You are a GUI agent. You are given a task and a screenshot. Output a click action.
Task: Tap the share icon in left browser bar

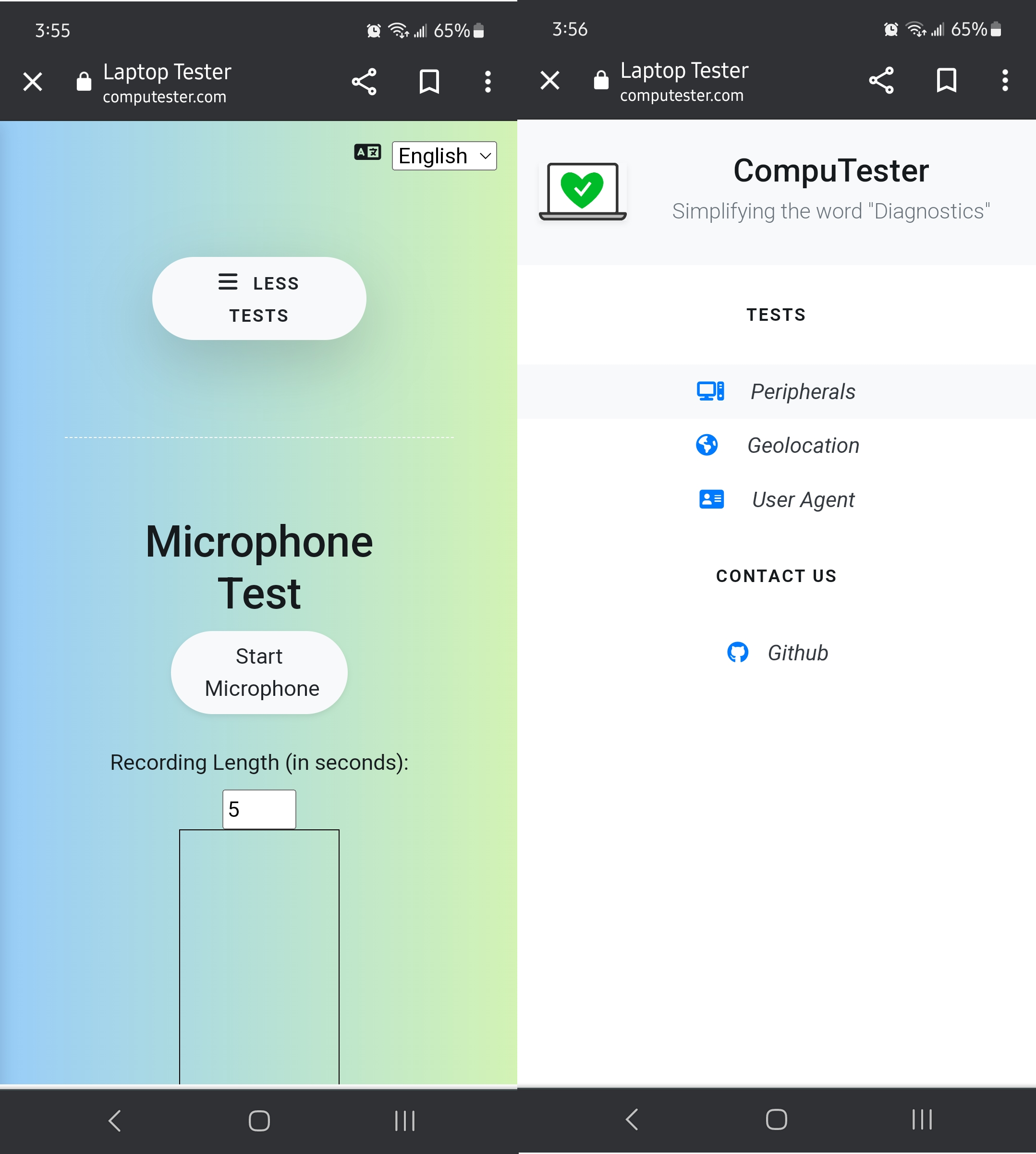(364, 82)
